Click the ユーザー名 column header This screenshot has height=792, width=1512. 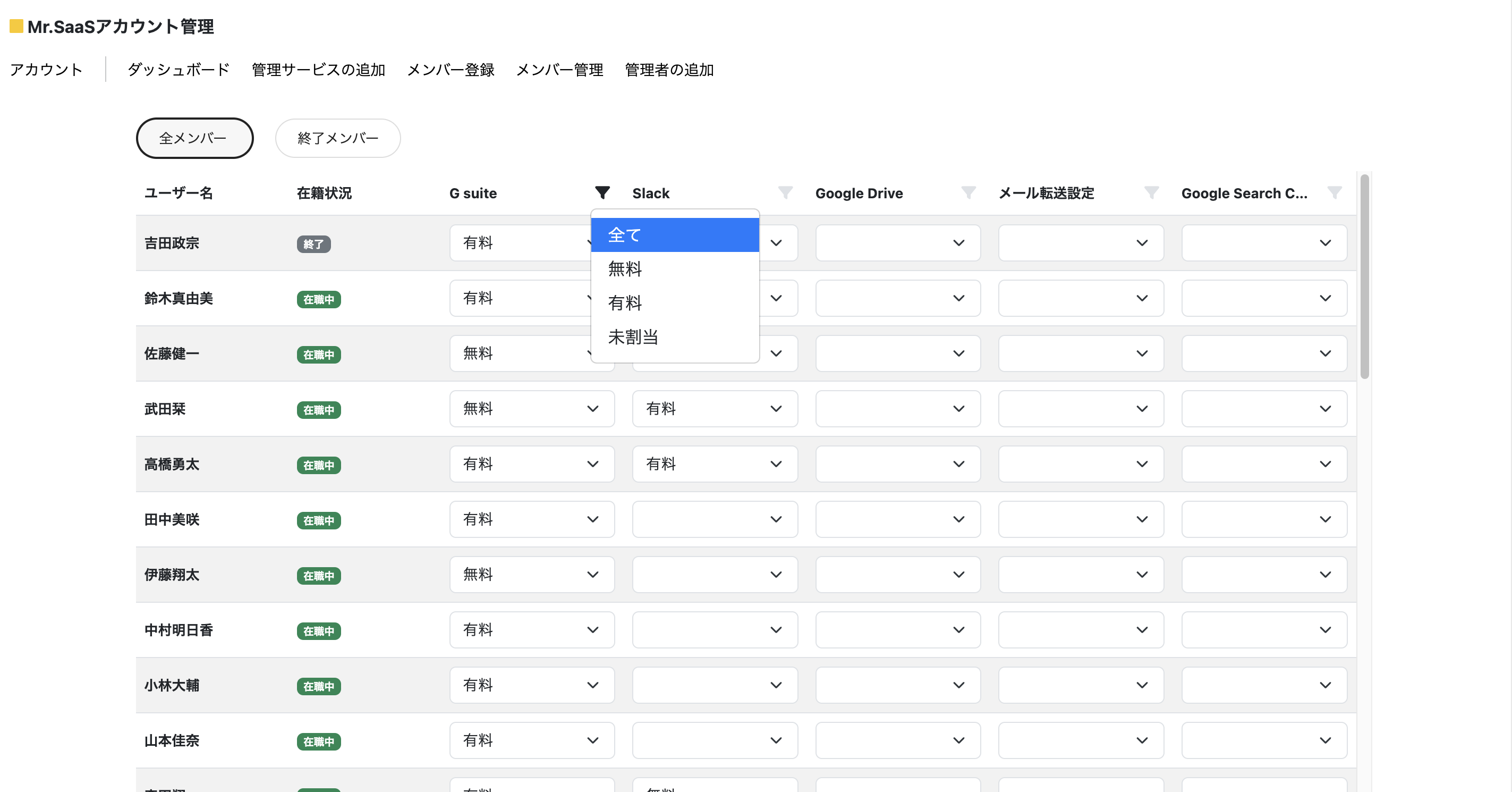179,192
